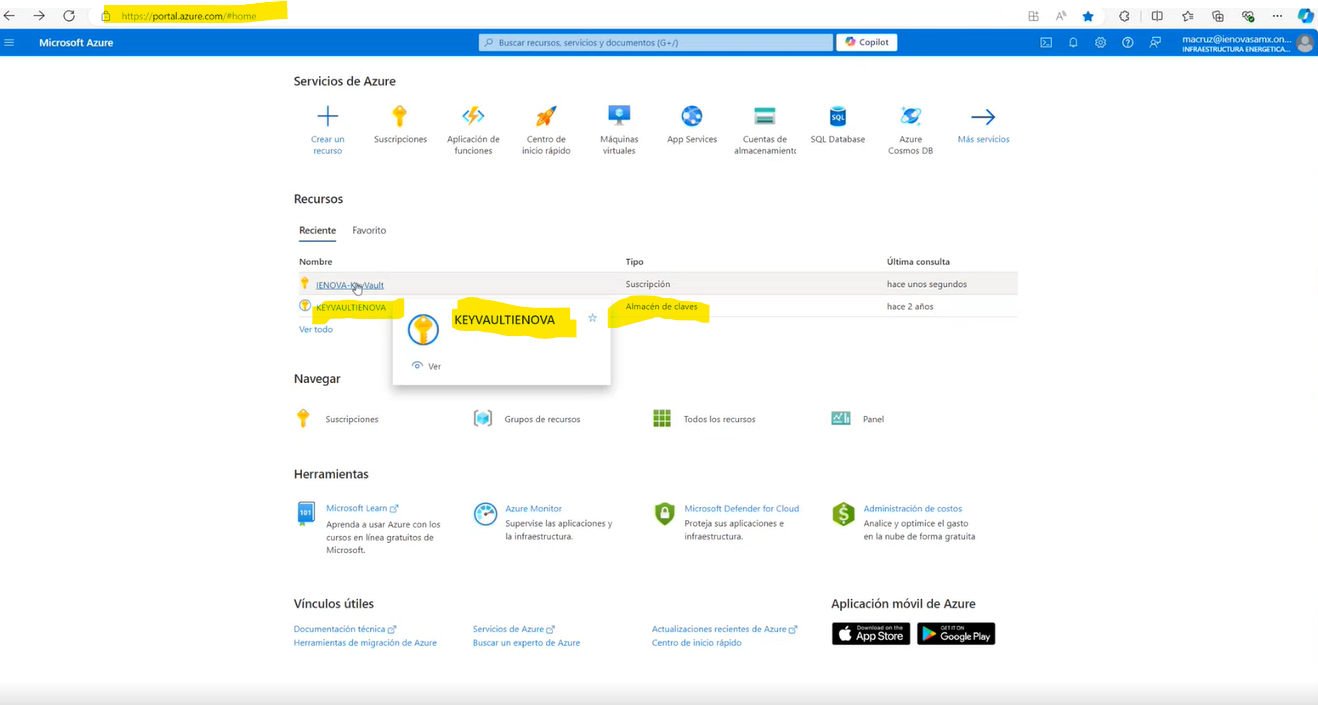This screenshot has height=705, width=1318.
Task: Click the Microsoft Azure home title
Action: pos(76,43)
